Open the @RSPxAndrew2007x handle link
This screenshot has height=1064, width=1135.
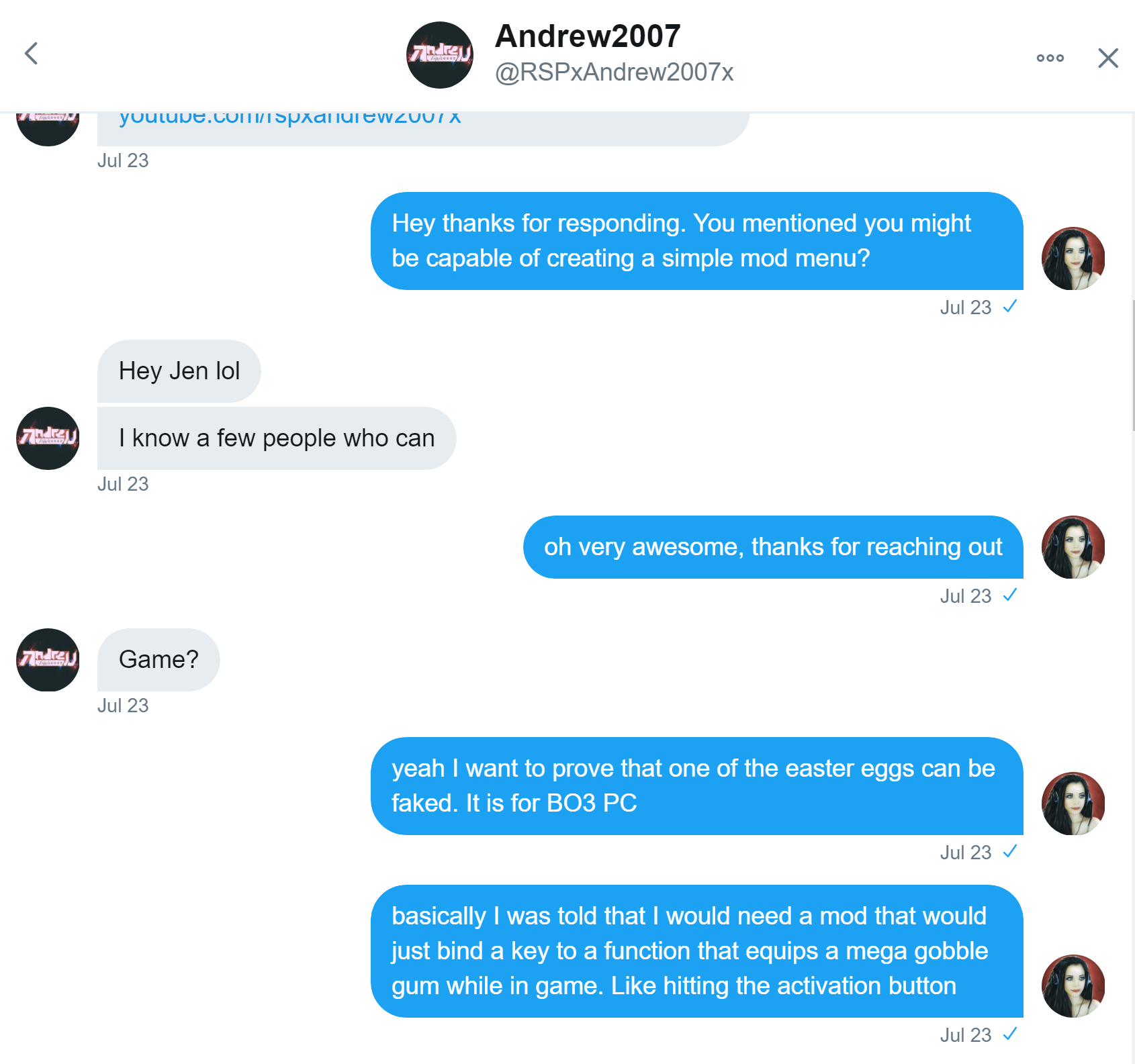614,72
